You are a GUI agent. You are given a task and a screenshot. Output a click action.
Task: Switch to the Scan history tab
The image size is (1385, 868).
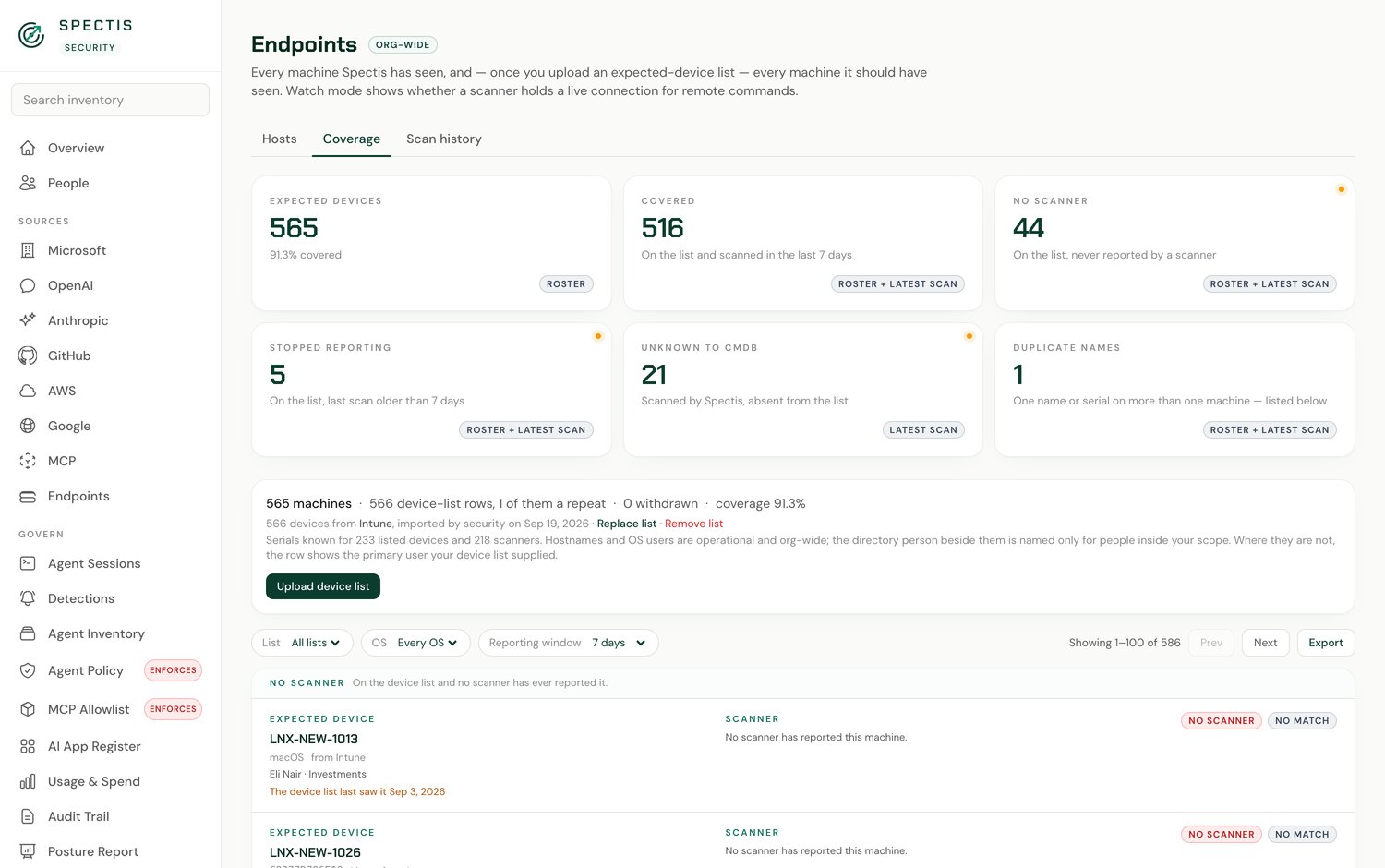[x=444, y=139]
